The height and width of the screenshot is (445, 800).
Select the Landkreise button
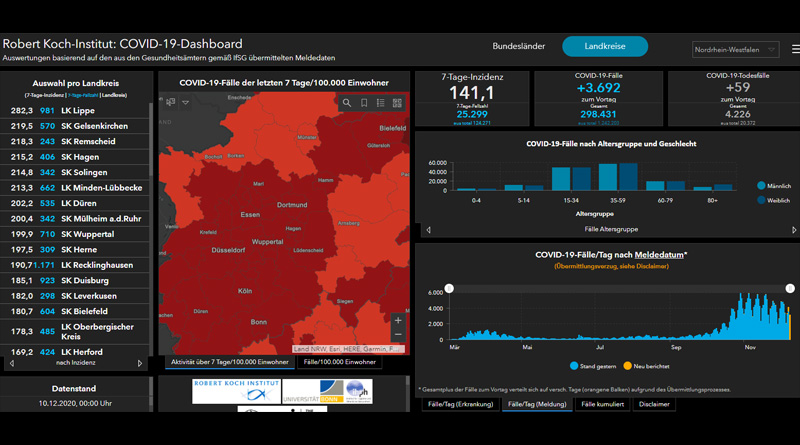tap(605, 46)
